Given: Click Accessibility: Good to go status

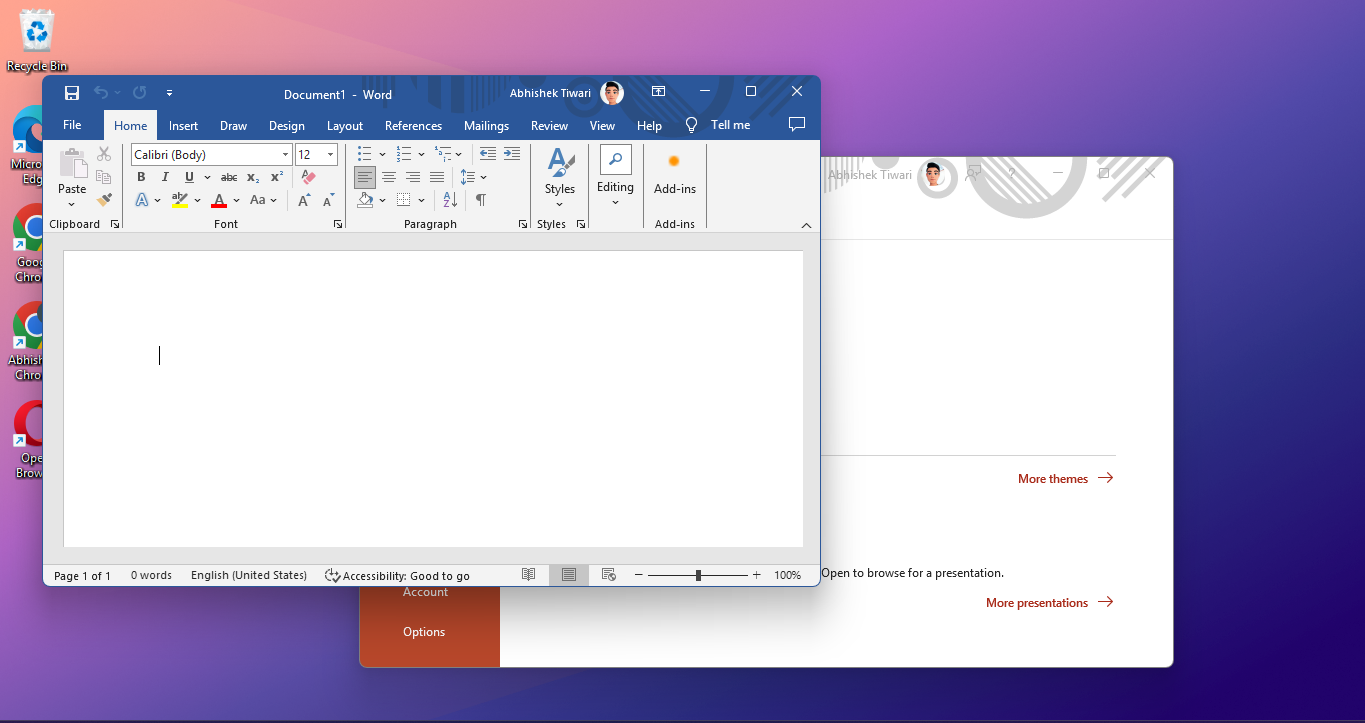Looking at the screenshot, I should (397, 576).
